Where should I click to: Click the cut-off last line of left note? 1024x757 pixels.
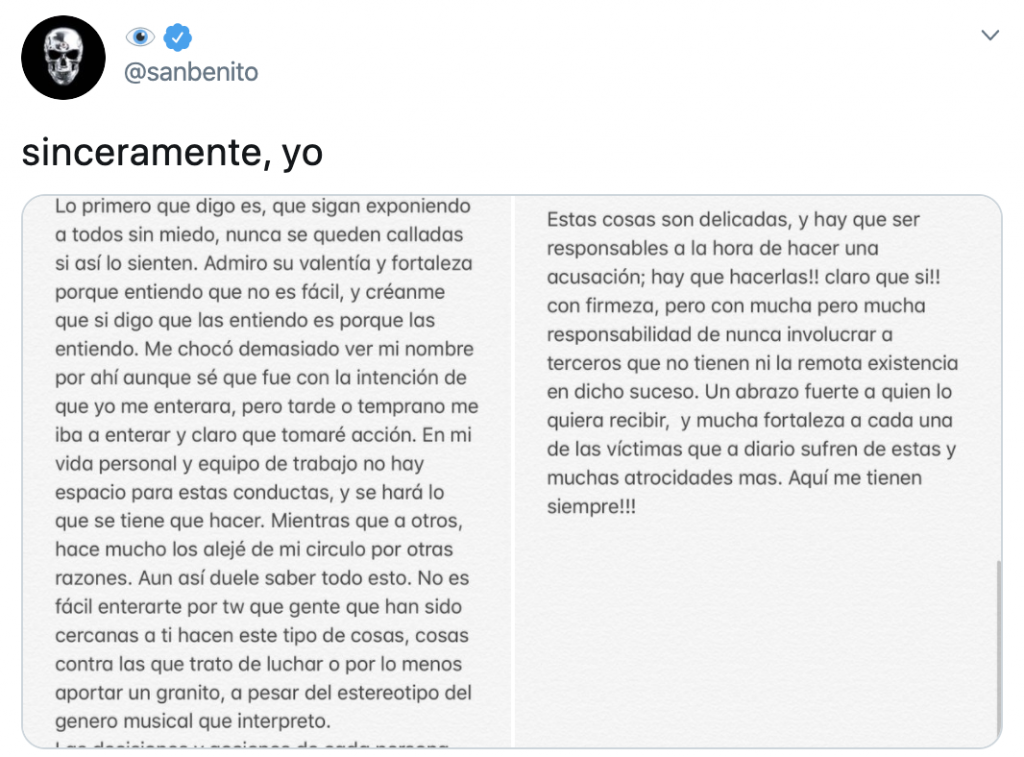point(252,743)
